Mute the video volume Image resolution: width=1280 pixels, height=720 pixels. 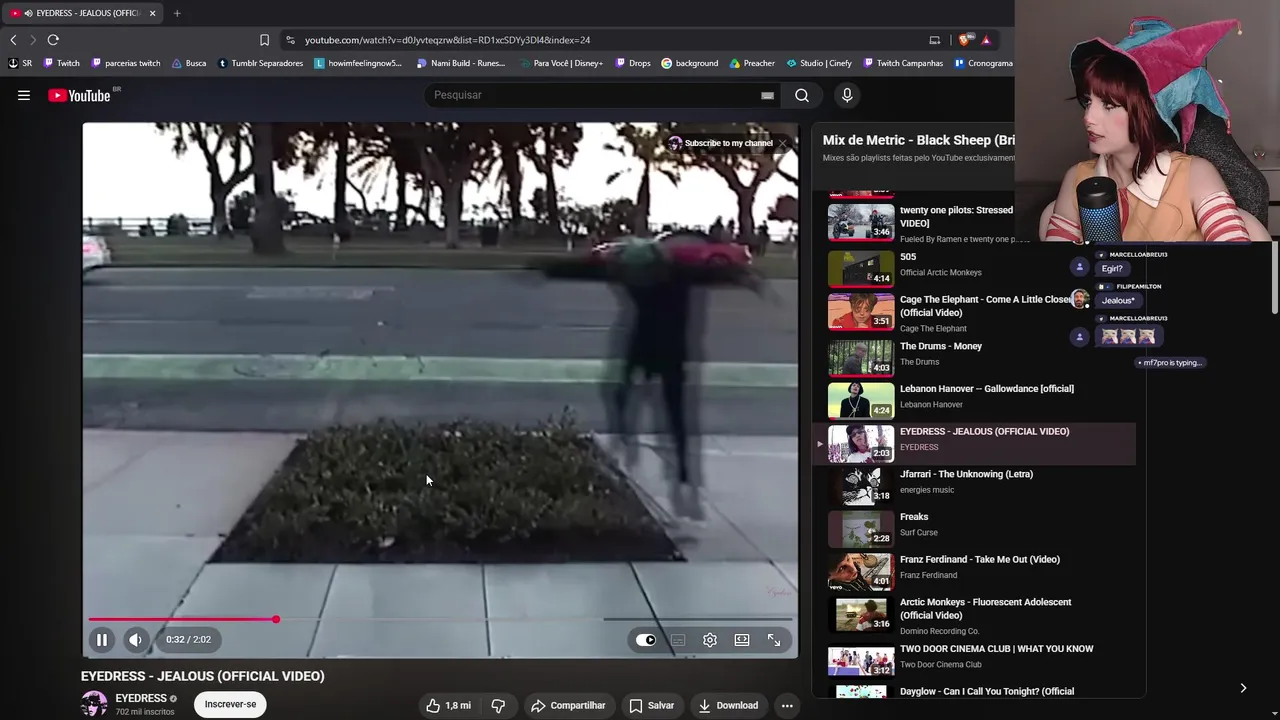[x=136, y=640]
